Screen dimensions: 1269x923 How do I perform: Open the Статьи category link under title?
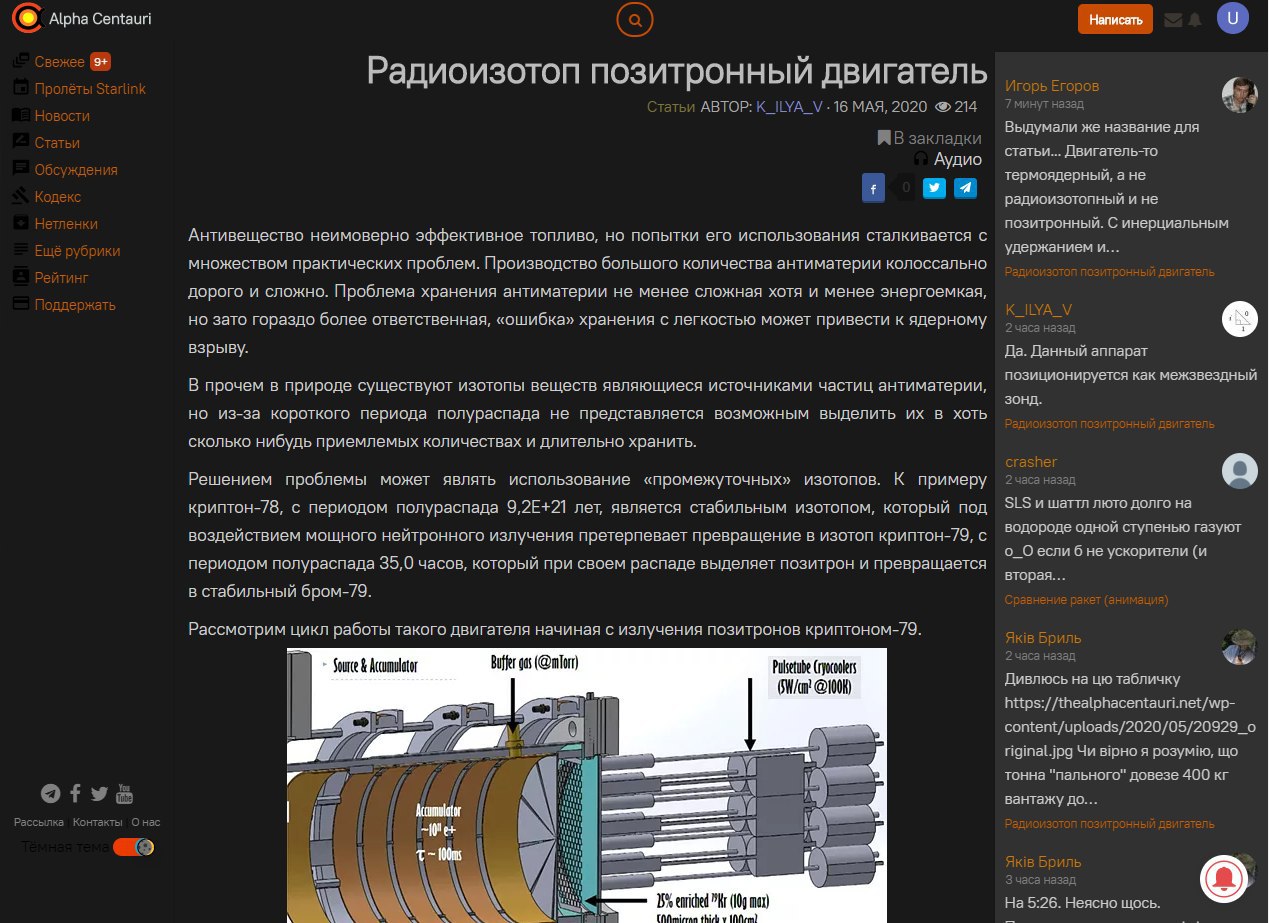[x=671, y=107]
